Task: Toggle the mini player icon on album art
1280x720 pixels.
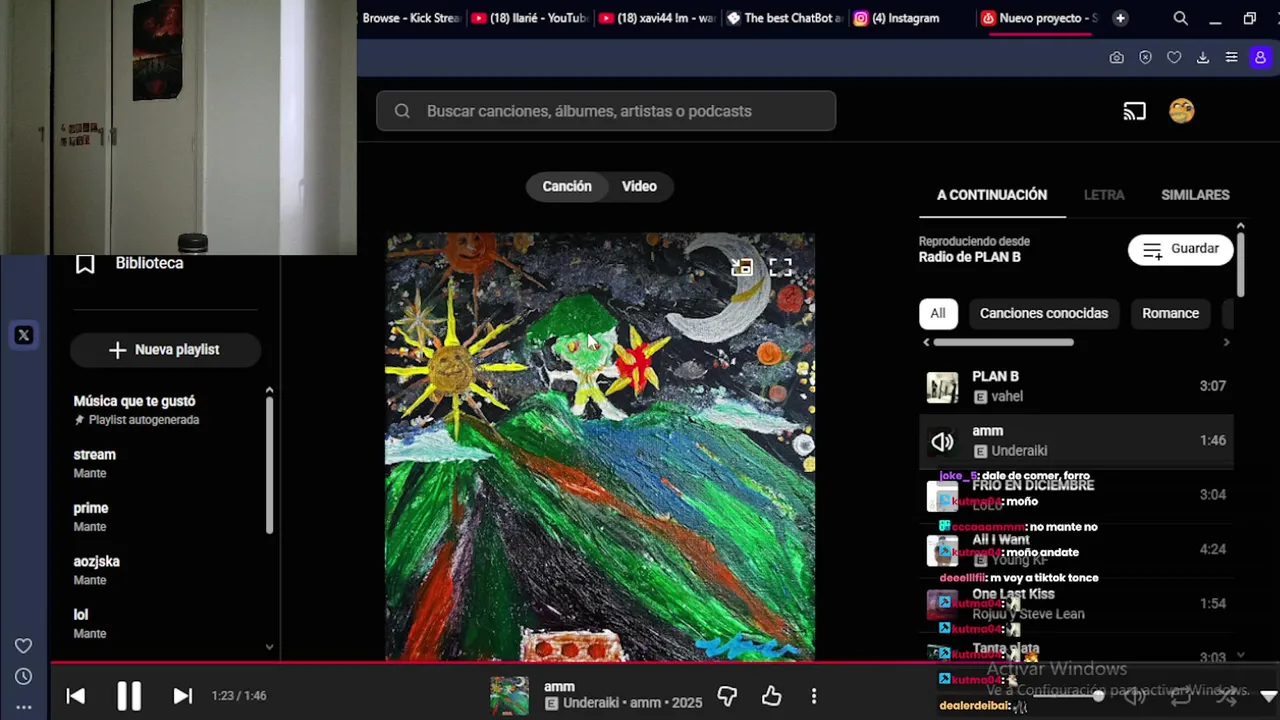Action: (x=741, y=267)
